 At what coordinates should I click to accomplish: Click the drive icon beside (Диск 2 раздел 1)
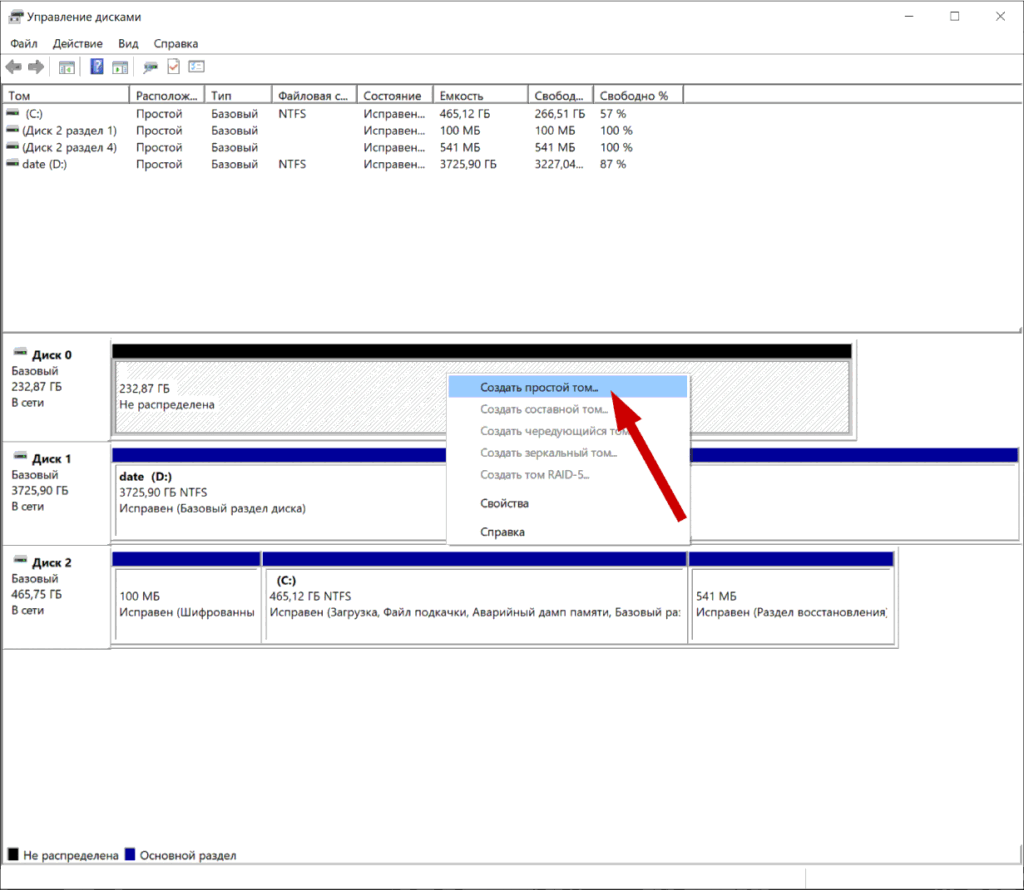coord(12,130)
